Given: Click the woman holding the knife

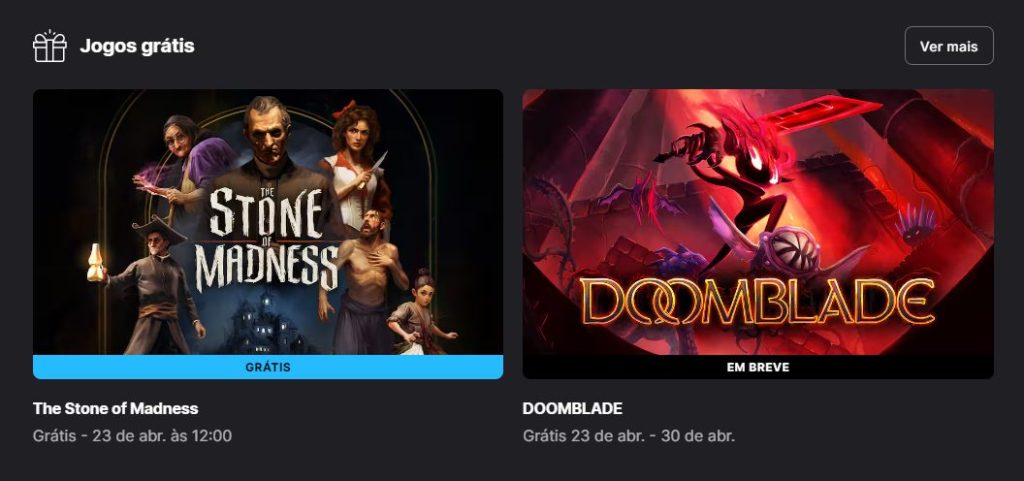Looking at the screenshot, I should [358, 163].
